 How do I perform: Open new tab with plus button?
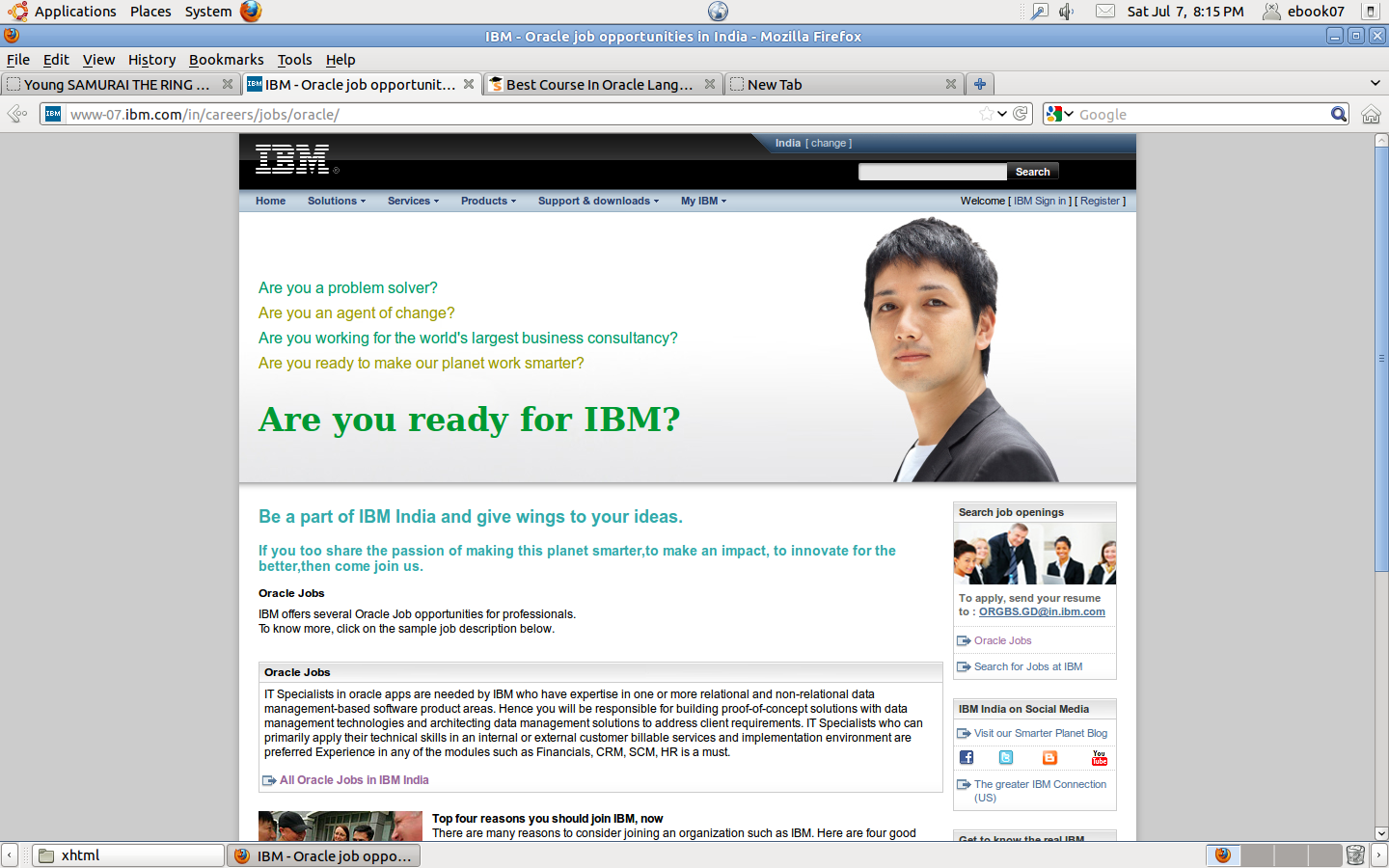tap(979, 85)
